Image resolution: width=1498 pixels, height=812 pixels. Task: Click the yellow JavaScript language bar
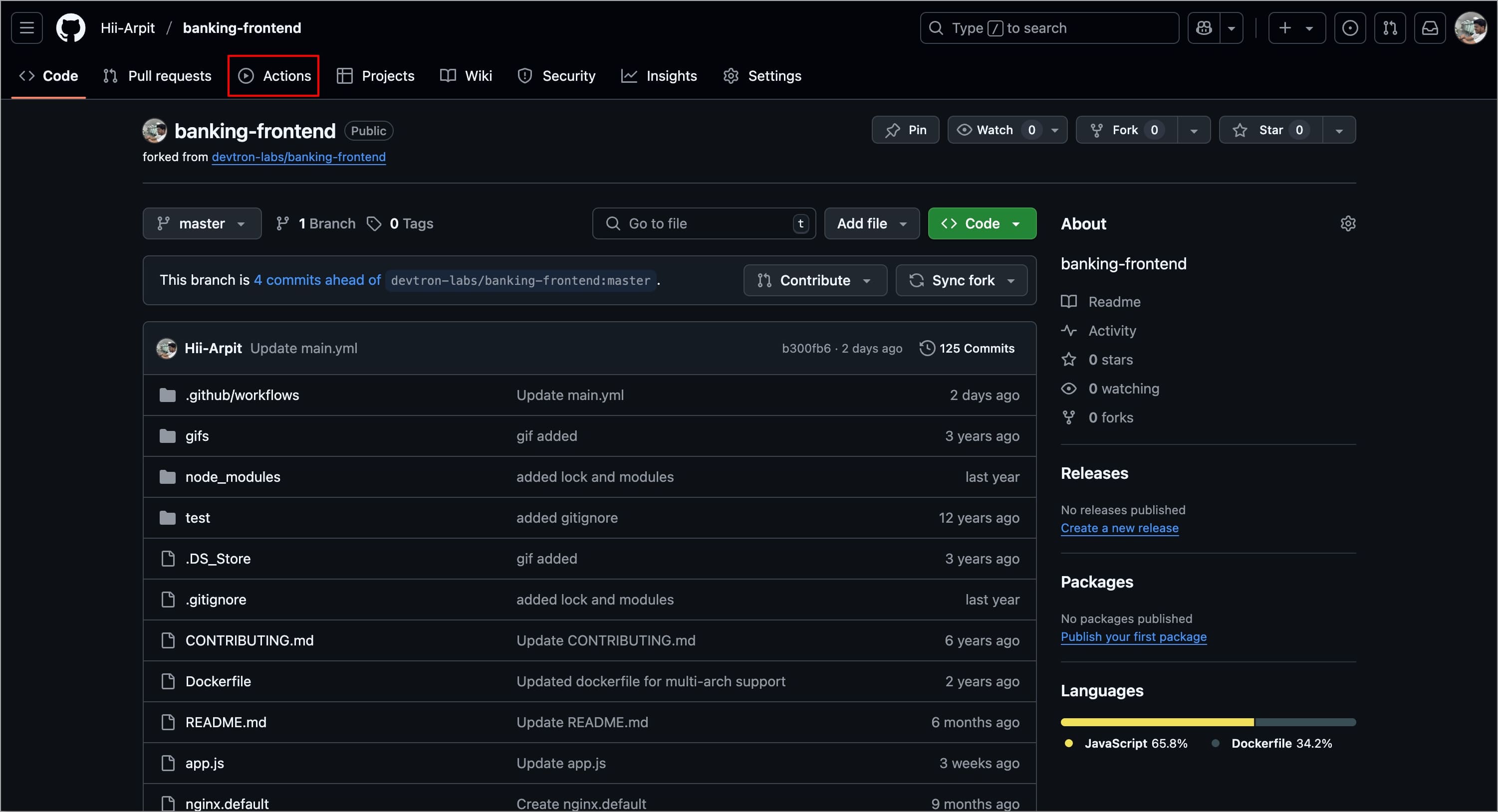(x=1157, y=723)
